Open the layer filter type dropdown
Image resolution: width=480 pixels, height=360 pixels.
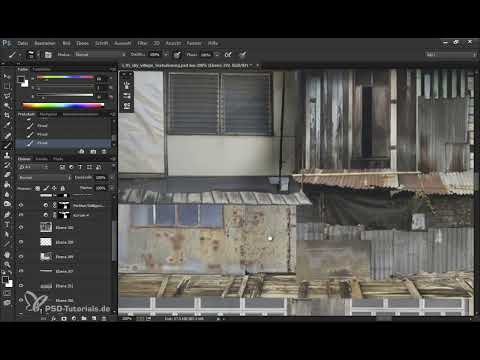33,167
